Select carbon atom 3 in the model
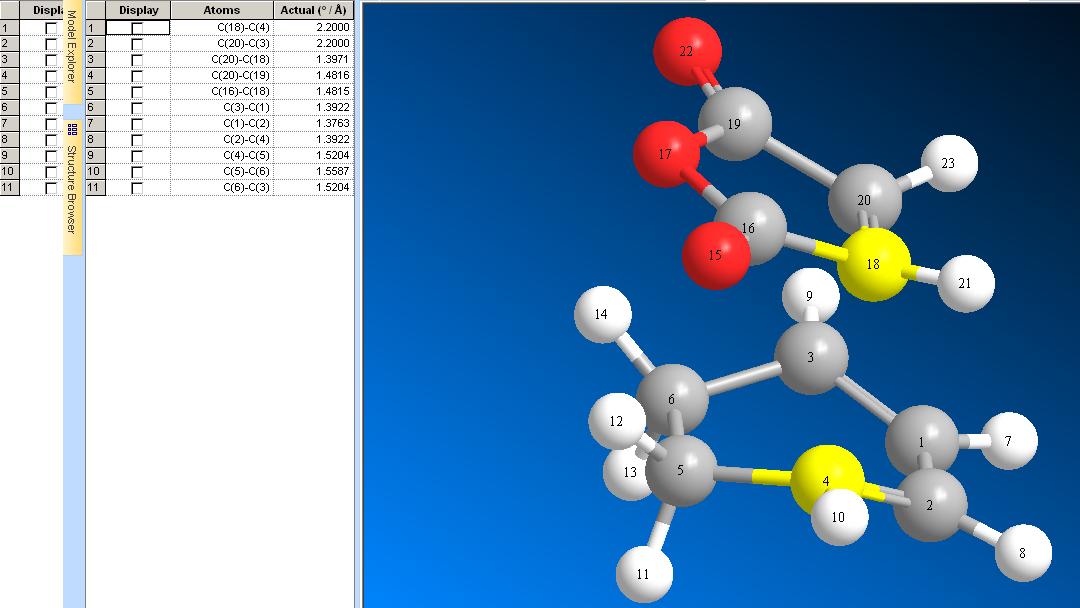 pyautogui.click(x=811, y=357)
